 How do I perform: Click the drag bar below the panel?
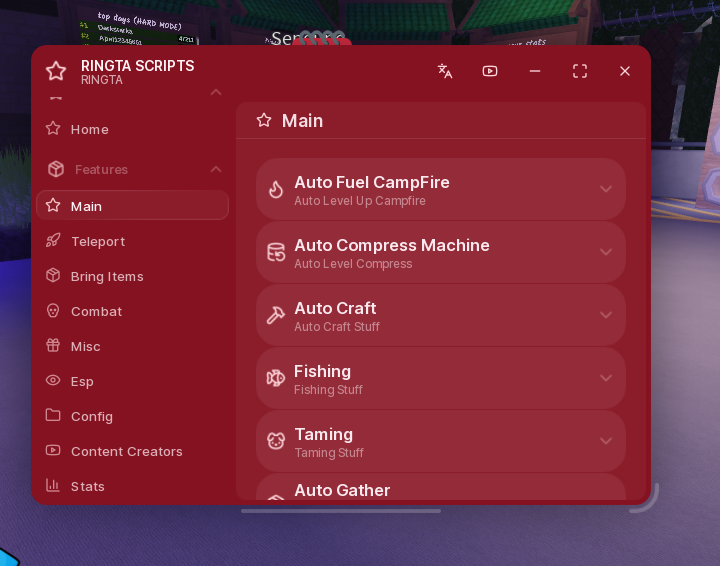341,511
